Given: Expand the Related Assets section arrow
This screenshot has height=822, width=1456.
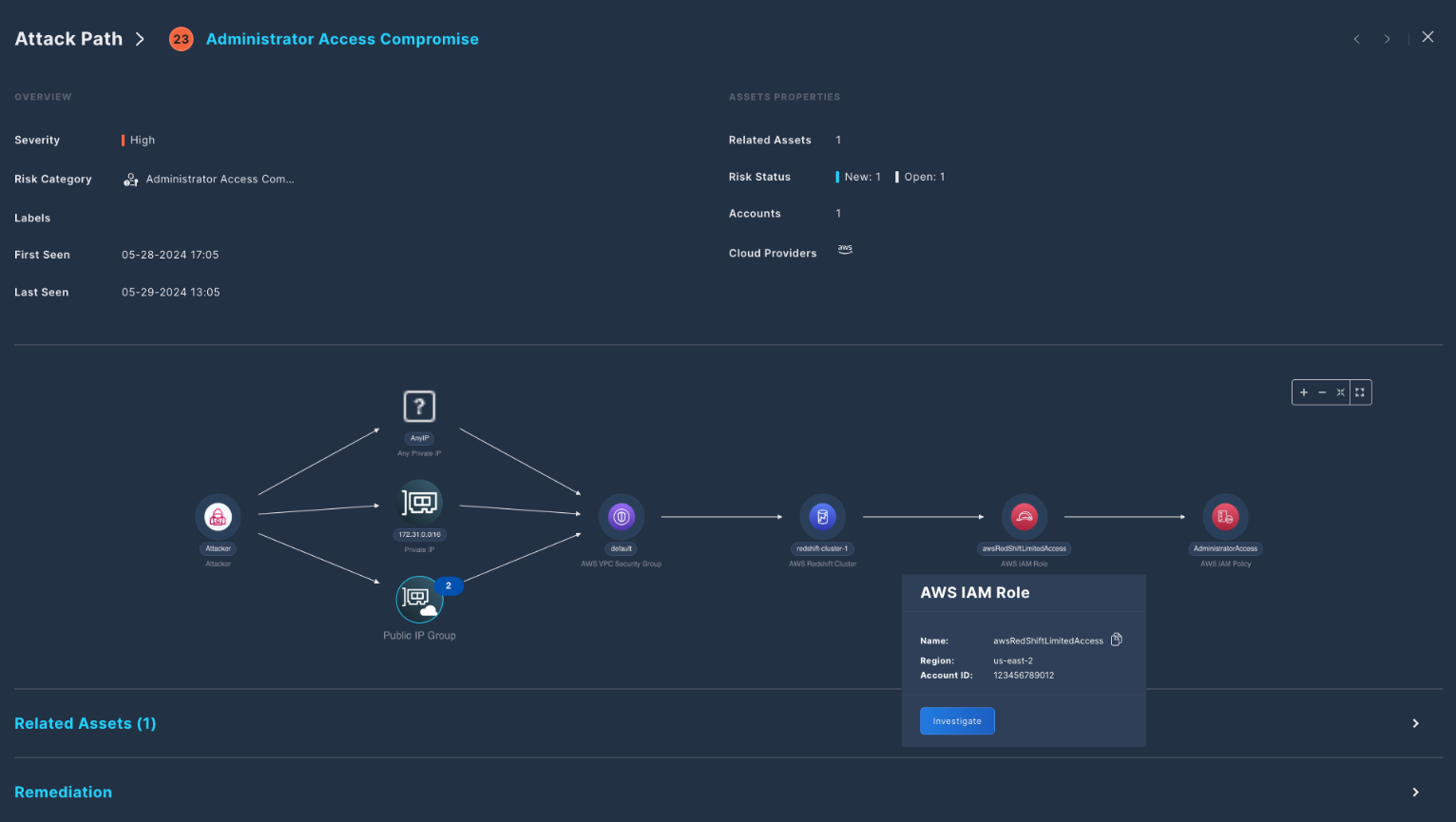Looking at the screenshot, I should [1415, 724].
